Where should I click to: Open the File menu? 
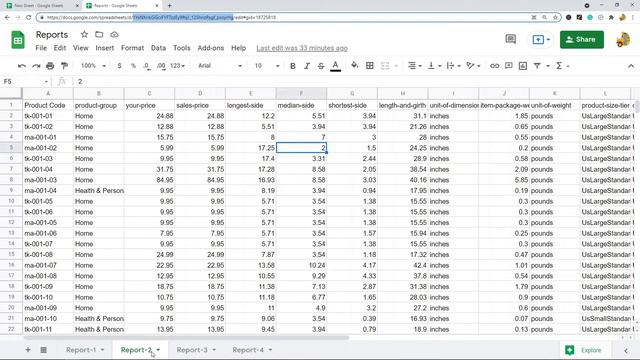[x=41, y=48]
